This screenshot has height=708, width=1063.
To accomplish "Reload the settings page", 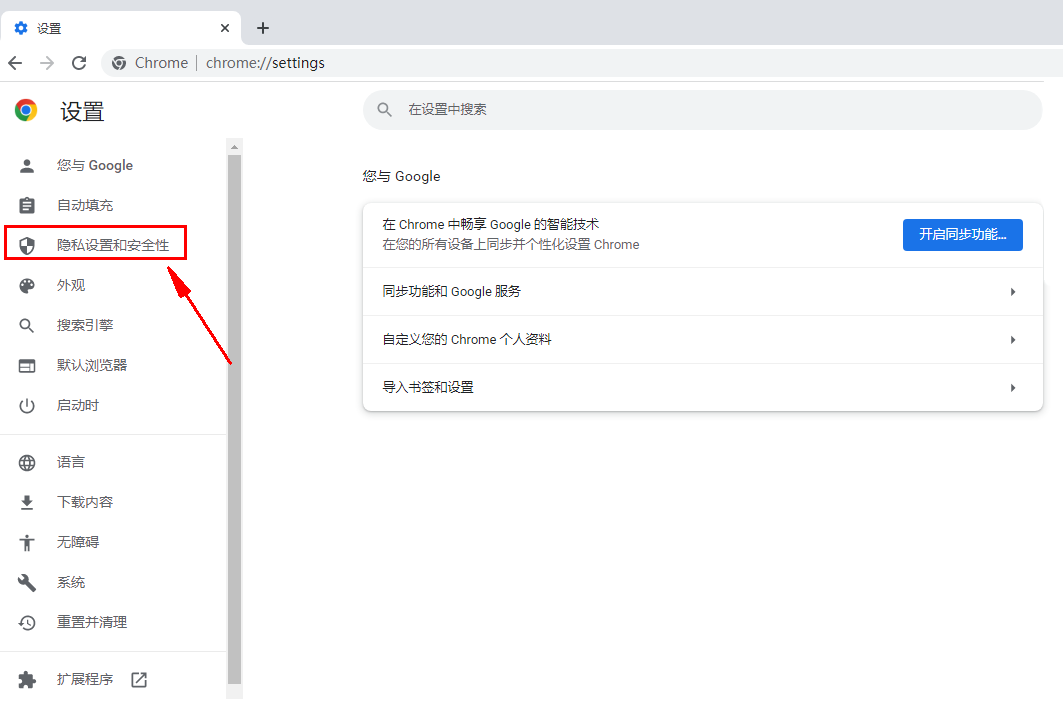I will pyautogui.click(x=79, y=63).
